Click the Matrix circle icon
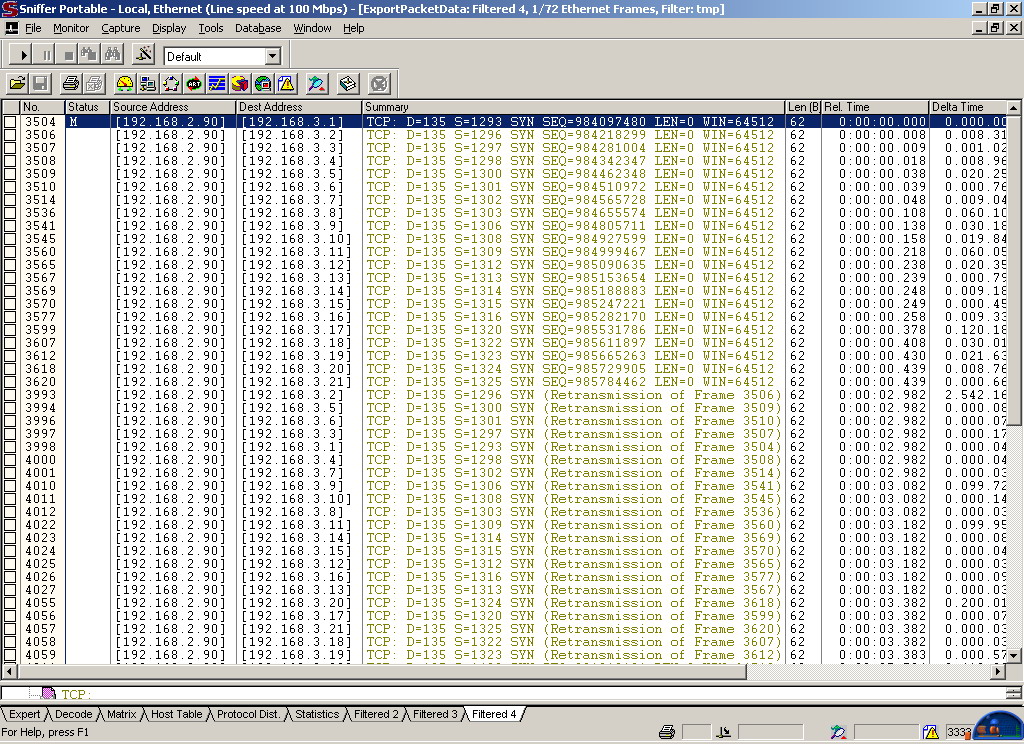The height and width of the screenshot is (744, 1024). point(171,83)
